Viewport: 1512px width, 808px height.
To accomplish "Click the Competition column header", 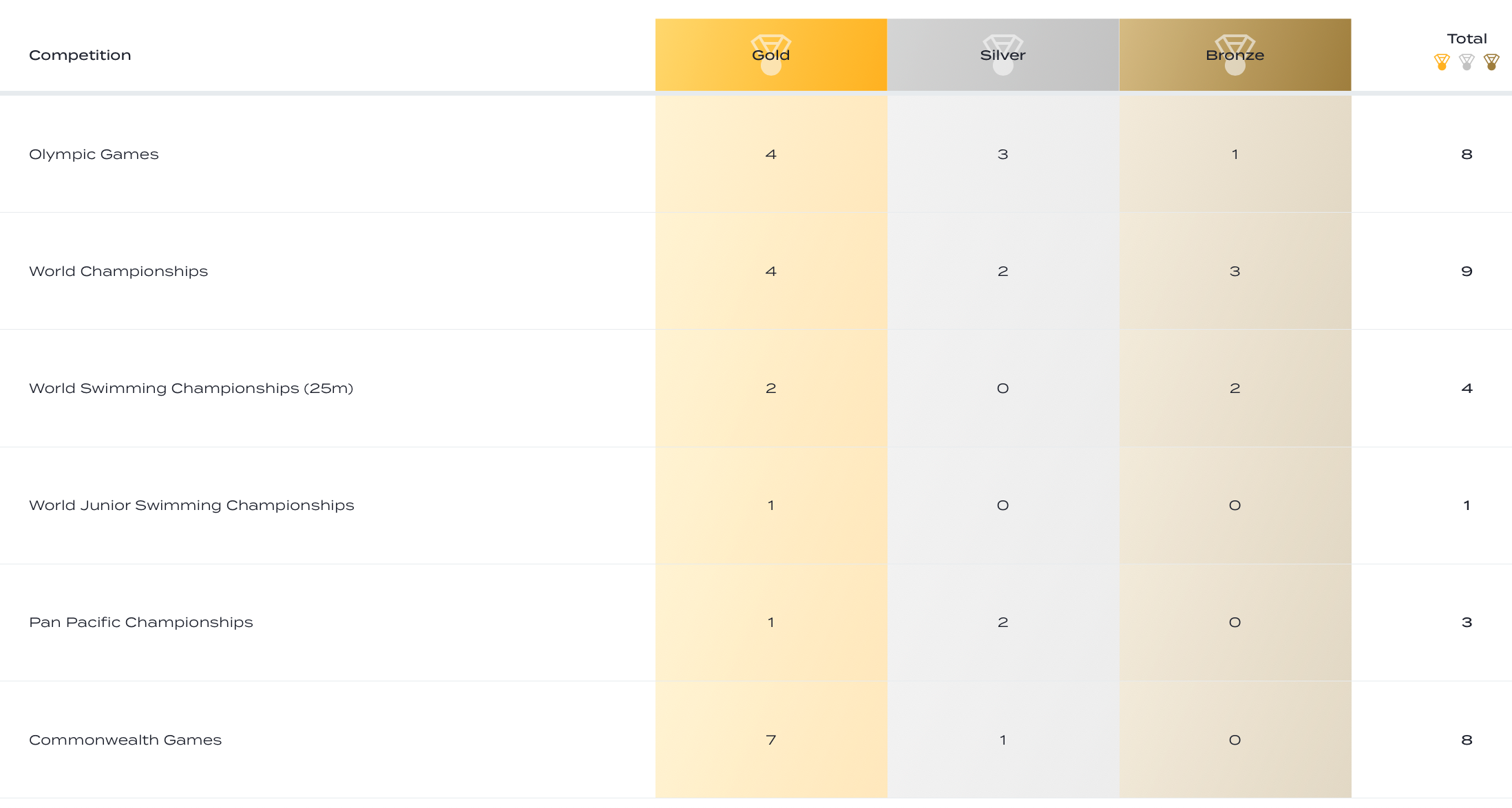I will [x=80, y=55].
